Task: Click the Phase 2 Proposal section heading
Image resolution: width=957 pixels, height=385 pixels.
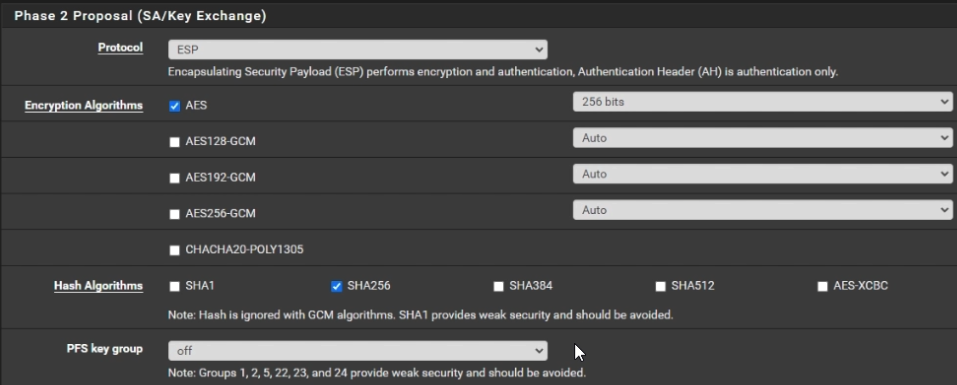Action: coord(140,16)
